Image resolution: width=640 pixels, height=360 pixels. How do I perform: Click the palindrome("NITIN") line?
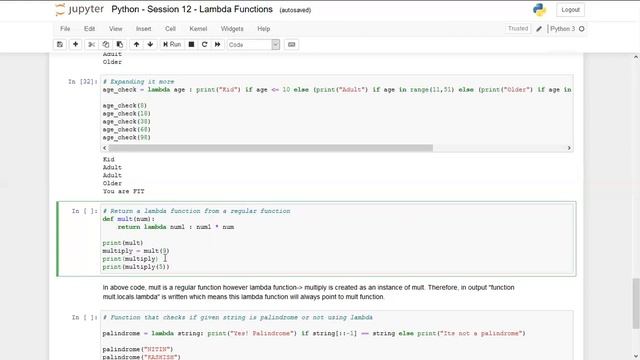point(138,349)
